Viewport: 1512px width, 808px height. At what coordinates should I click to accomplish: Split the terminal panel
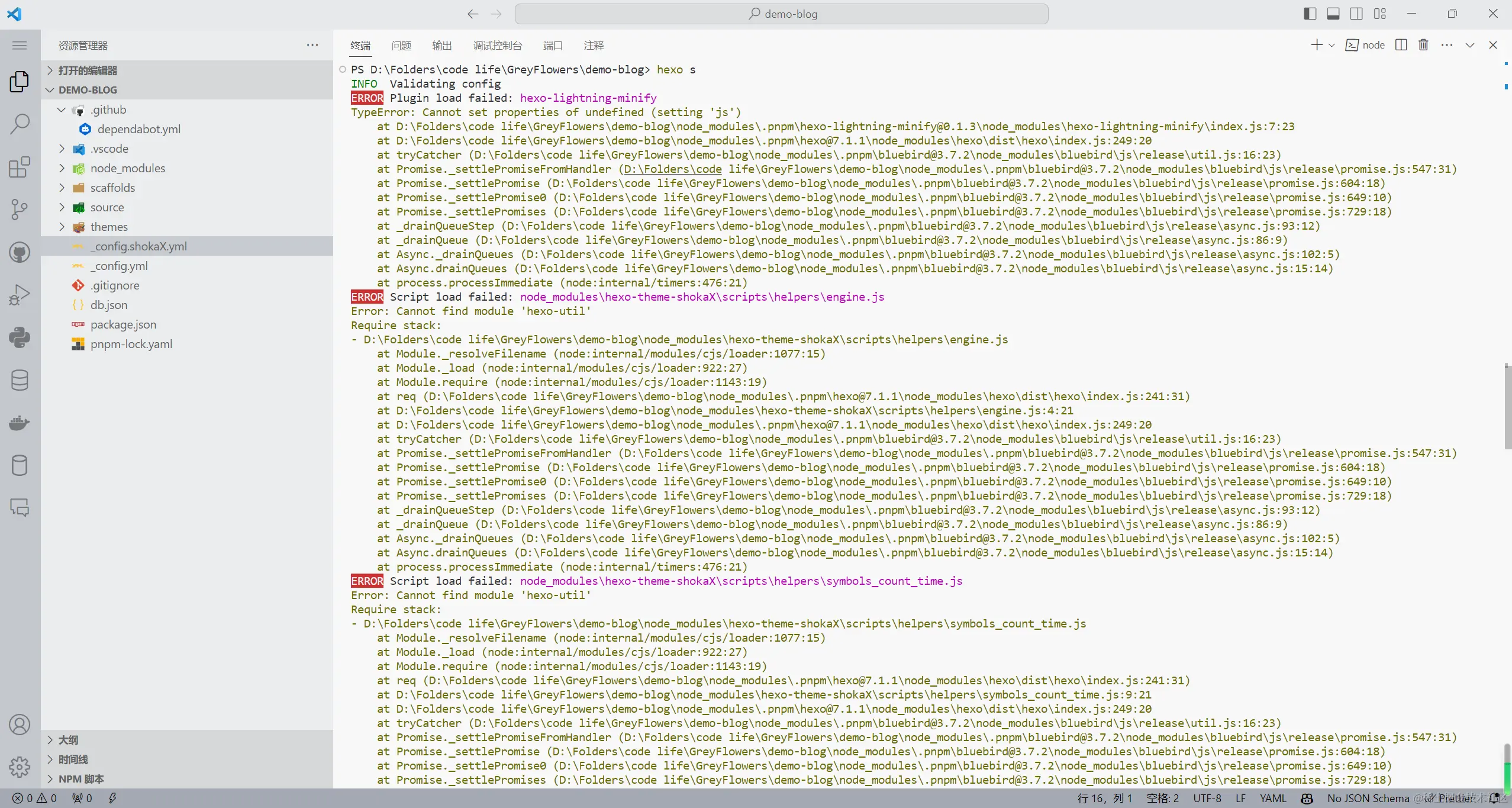click(1401, 45)
